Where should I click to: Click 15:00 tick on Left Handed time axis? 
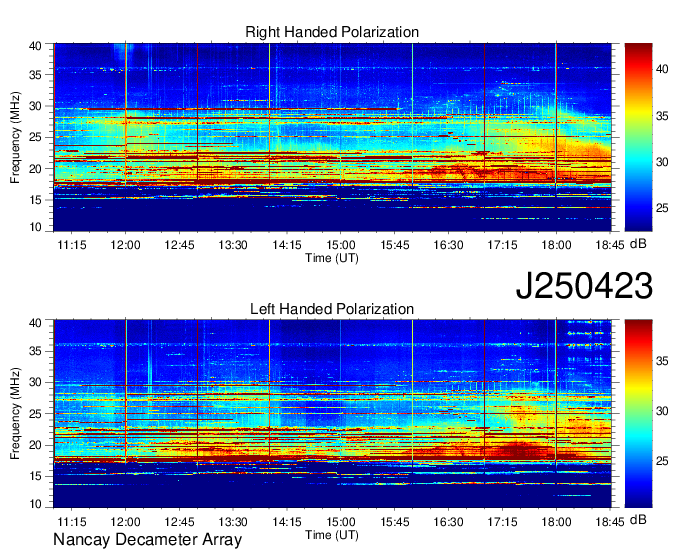pyautogui.click(x=340, y=522)
